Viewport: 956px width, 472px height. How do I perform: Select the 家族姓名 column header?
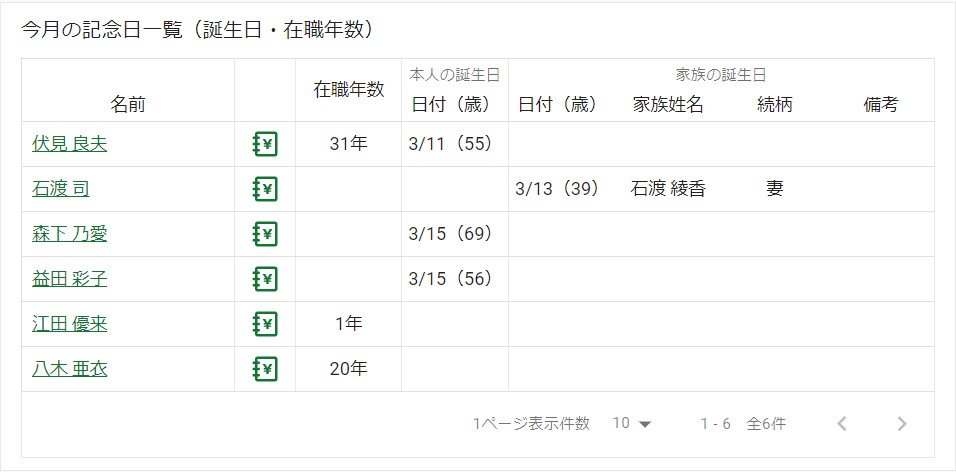668,105
